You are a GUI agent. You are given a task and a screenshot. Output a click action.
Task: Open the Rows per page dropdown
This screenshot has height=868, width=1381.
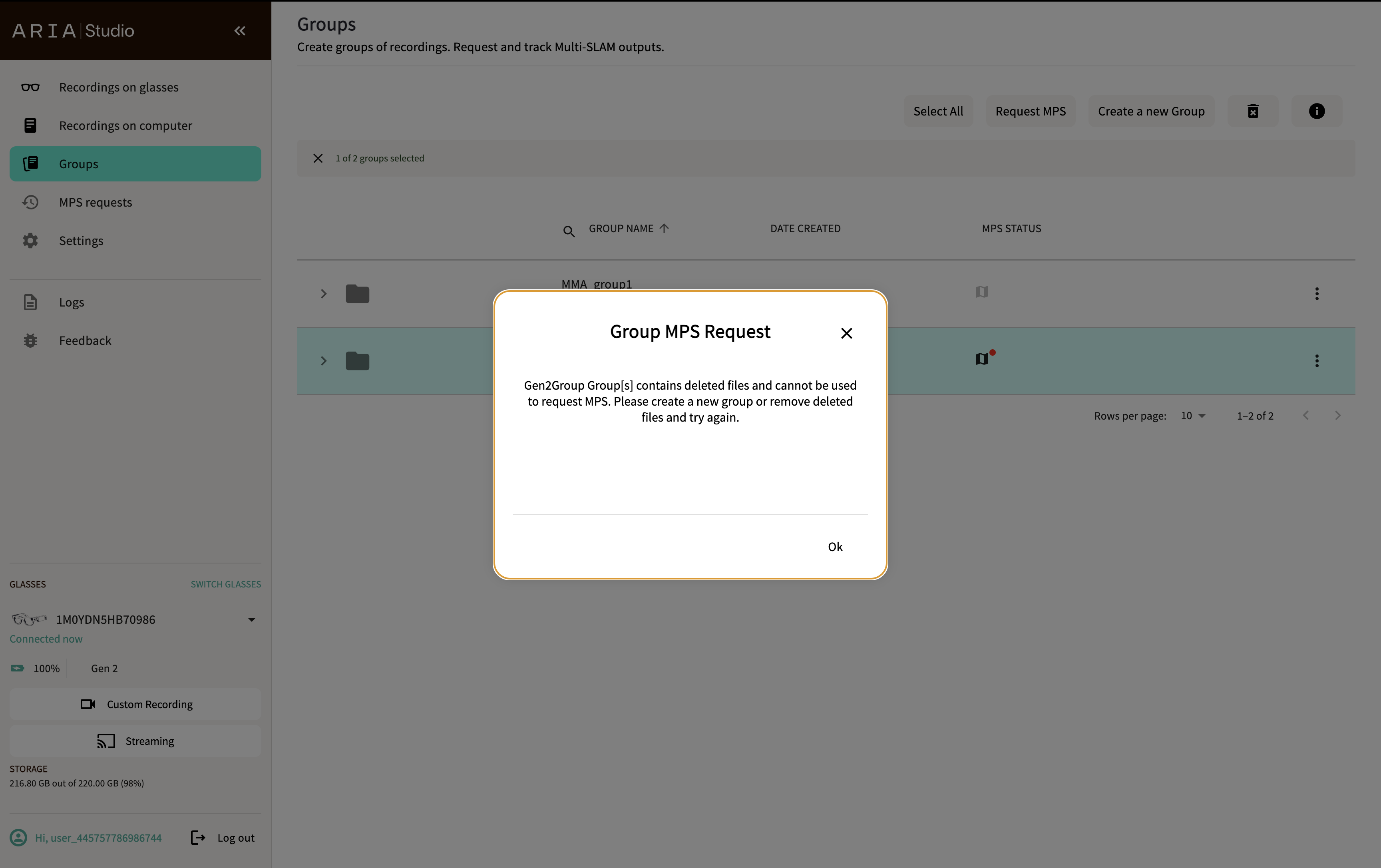[x=1193, y=416]
